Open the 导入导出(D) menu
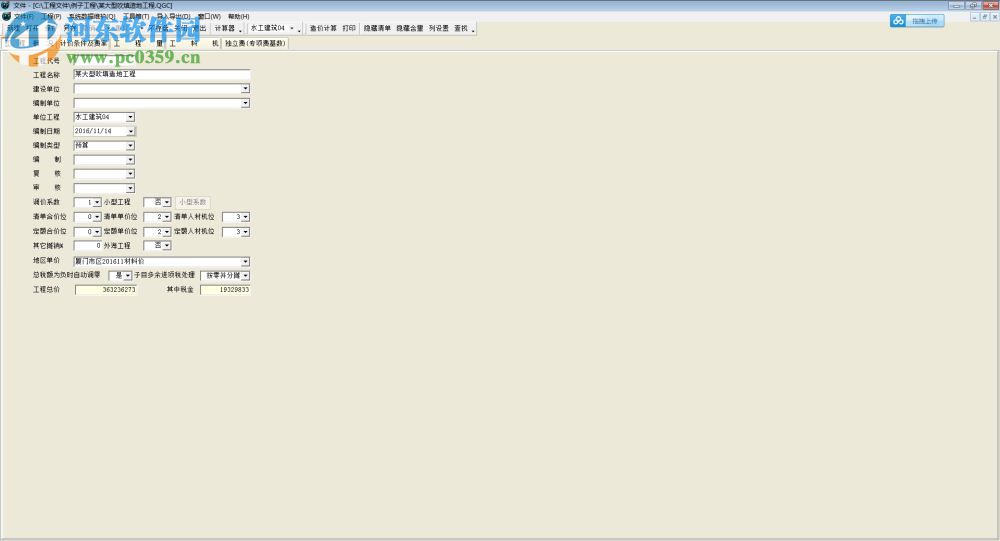This screenshot has width=1000, height=541. click(x=173, y=17)
